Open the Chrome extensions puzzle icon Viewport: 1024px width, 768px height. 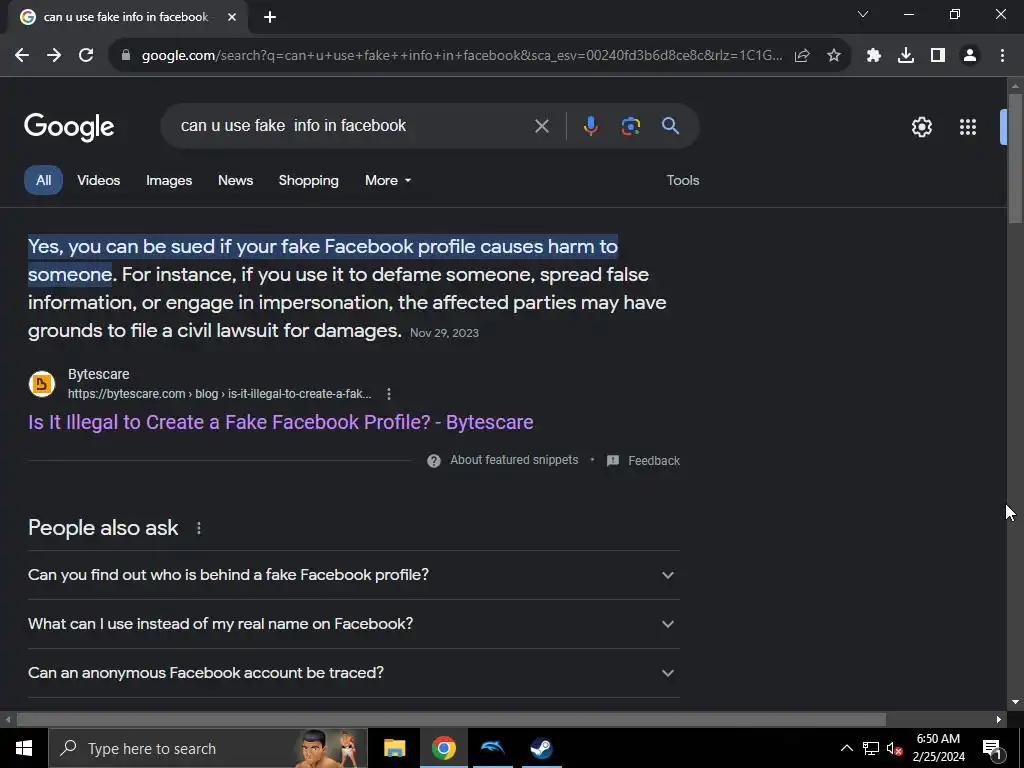click(x=874, y=56)
